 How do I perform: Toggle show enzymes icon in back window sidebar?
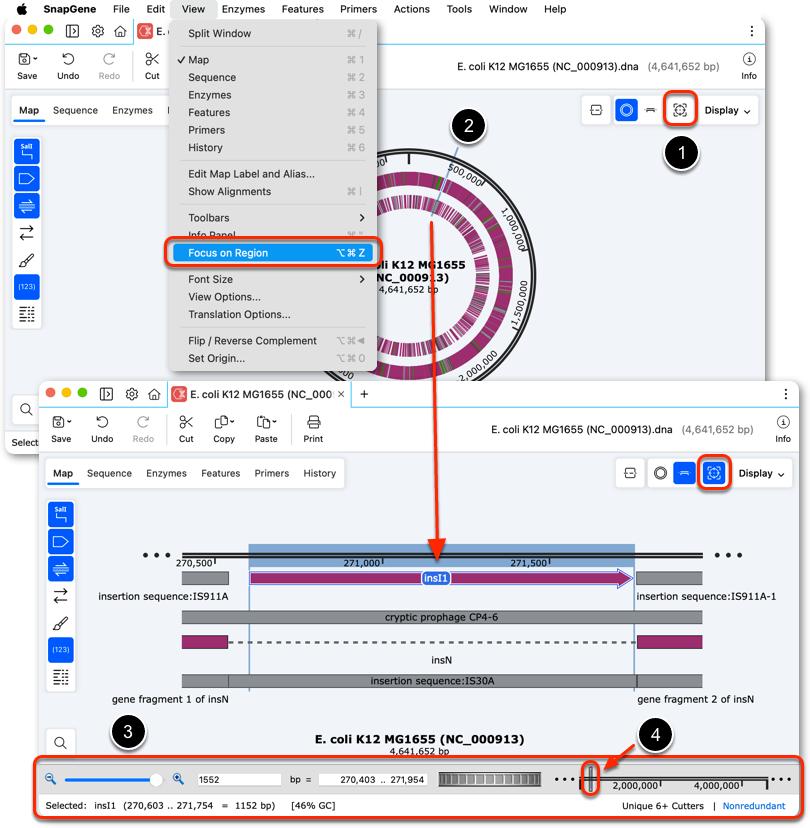[26, 152]
